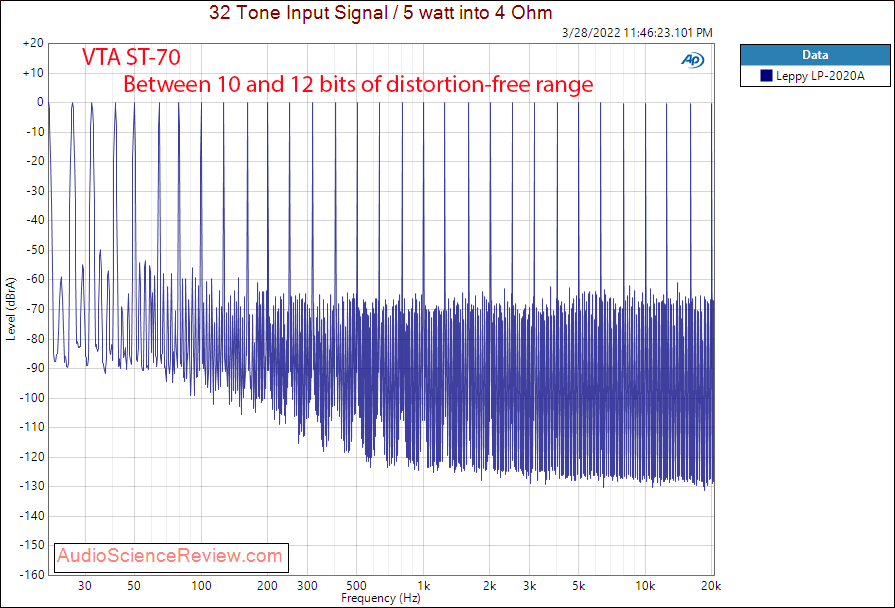This screenshot has height=608, width=895.
Task: Click the -50 level axis label
Action: [35, 250]
